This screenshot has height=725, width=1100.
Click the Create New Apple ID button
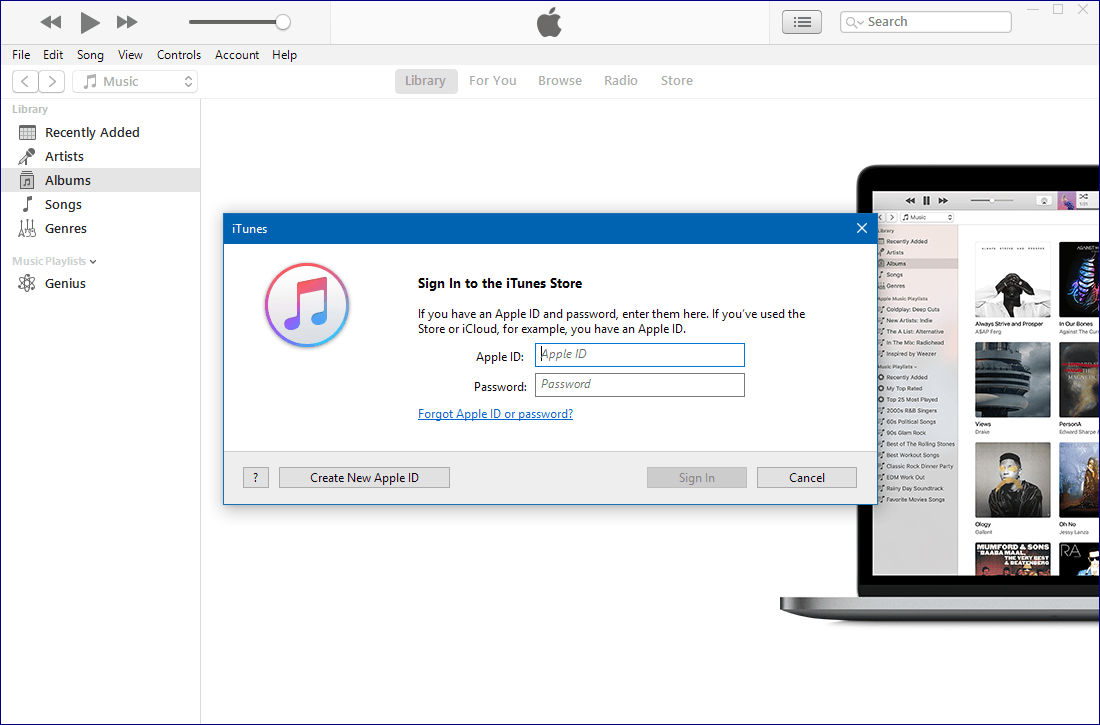point(364,478)
